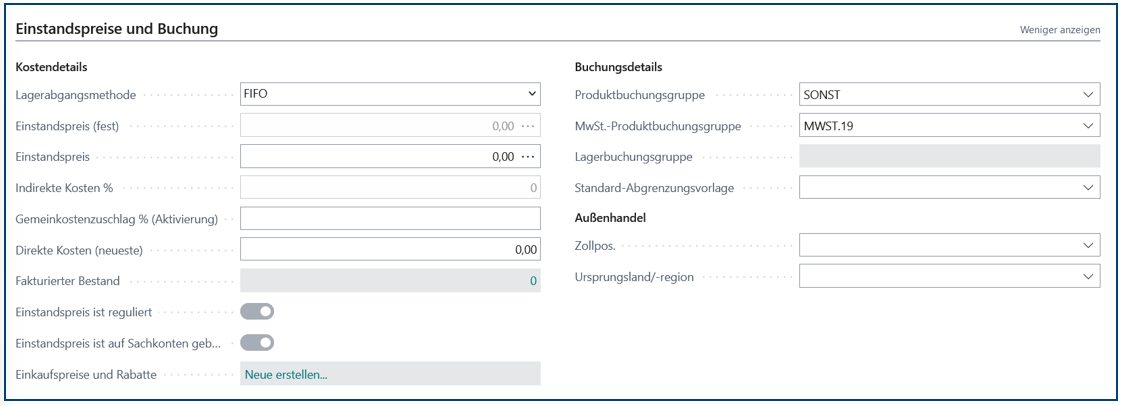Viewport: 1122px width, 406px height.
Task: Click greyed Lagerbuchungsgruppe field
Action: coord(950,156)
